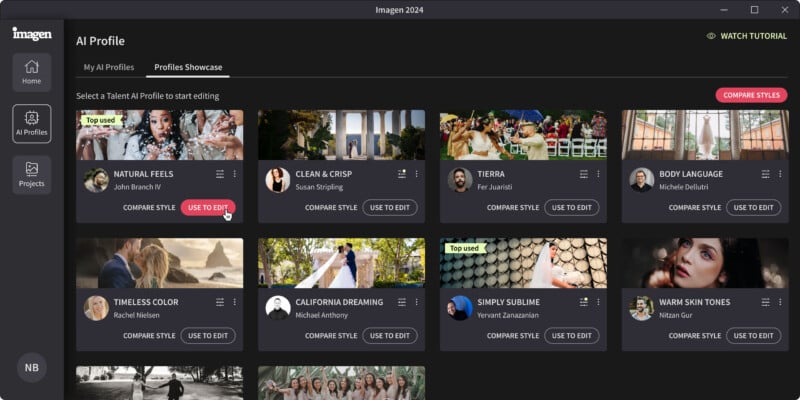The width and height of the screenshot is (800, 400).
Task: Compare style for Clean & Crisp
Action: click(331, 208)
